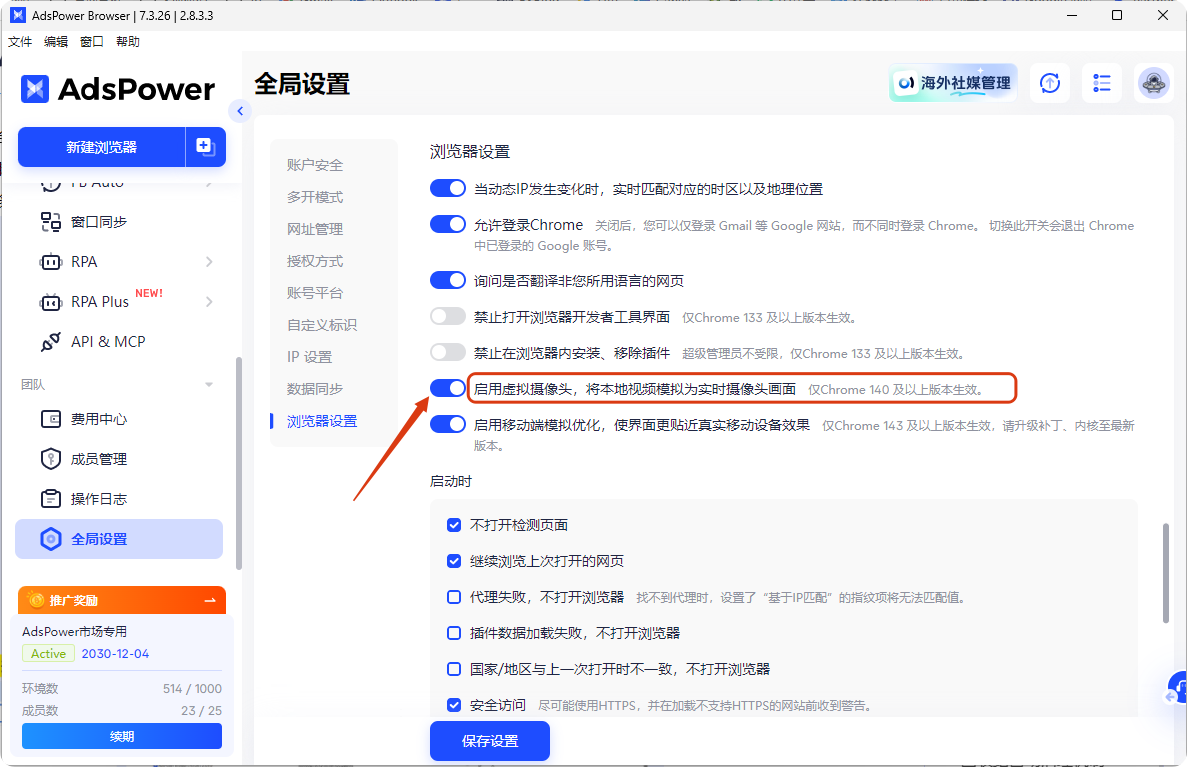Open the 窗口同步 sidebar icon
The image size is (1187, 767).
pos(80,221)
